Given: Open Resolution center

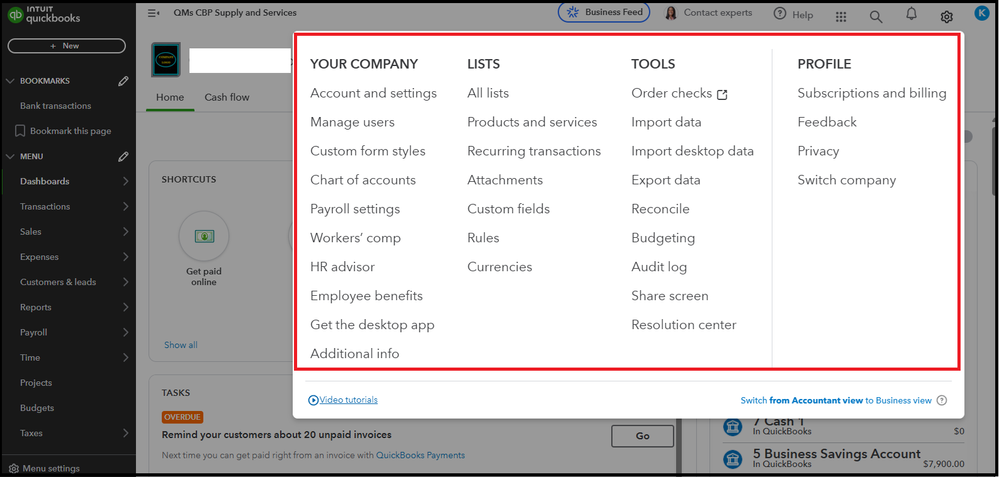Looking at the screenshot, I should click(684, 325).
